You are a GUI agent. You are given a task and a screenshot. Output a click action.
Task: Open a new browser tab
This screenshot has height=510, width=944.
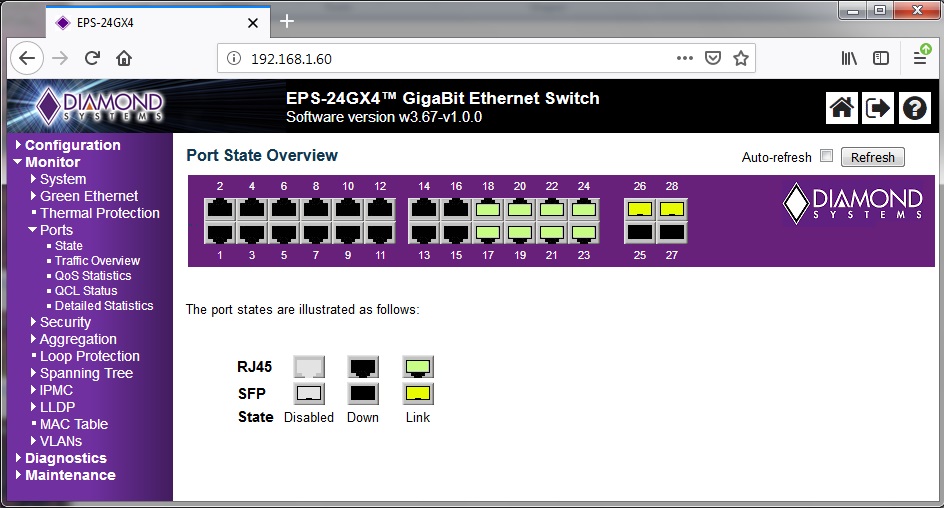[287, 21]
